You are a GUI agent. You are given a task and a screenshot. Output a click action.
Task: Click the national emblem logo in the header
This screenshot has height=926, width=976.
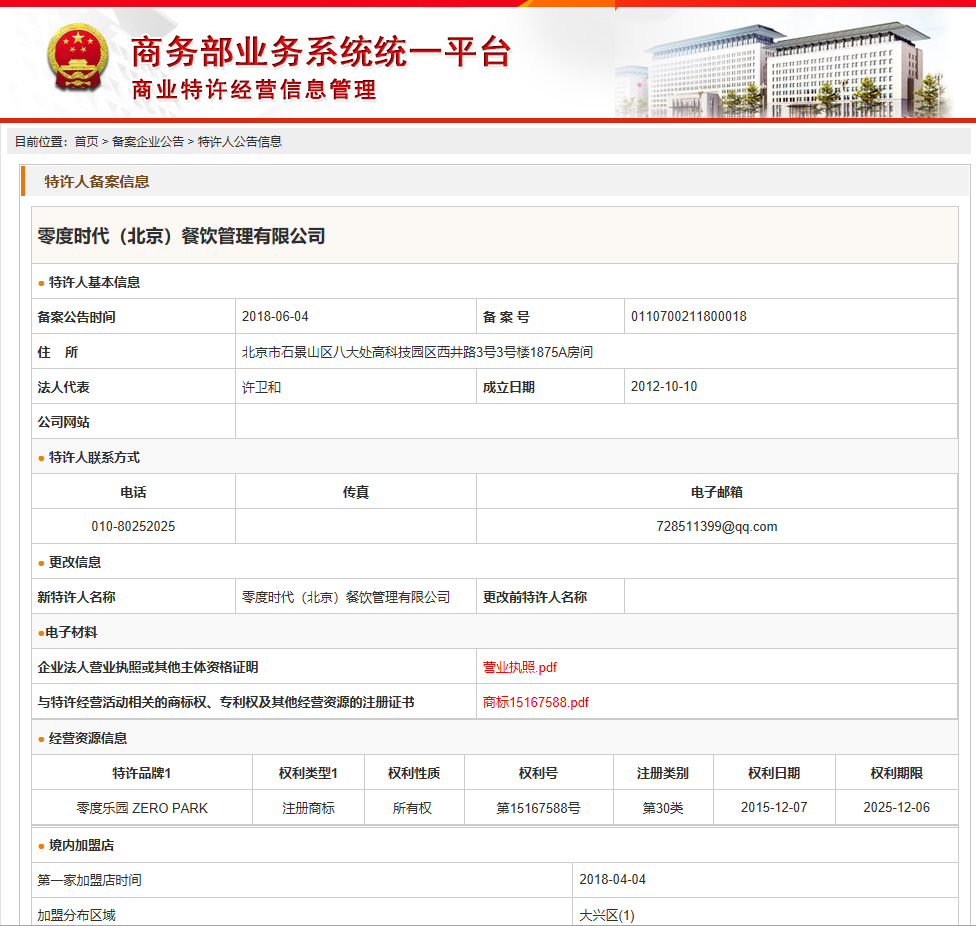[78, 57]
